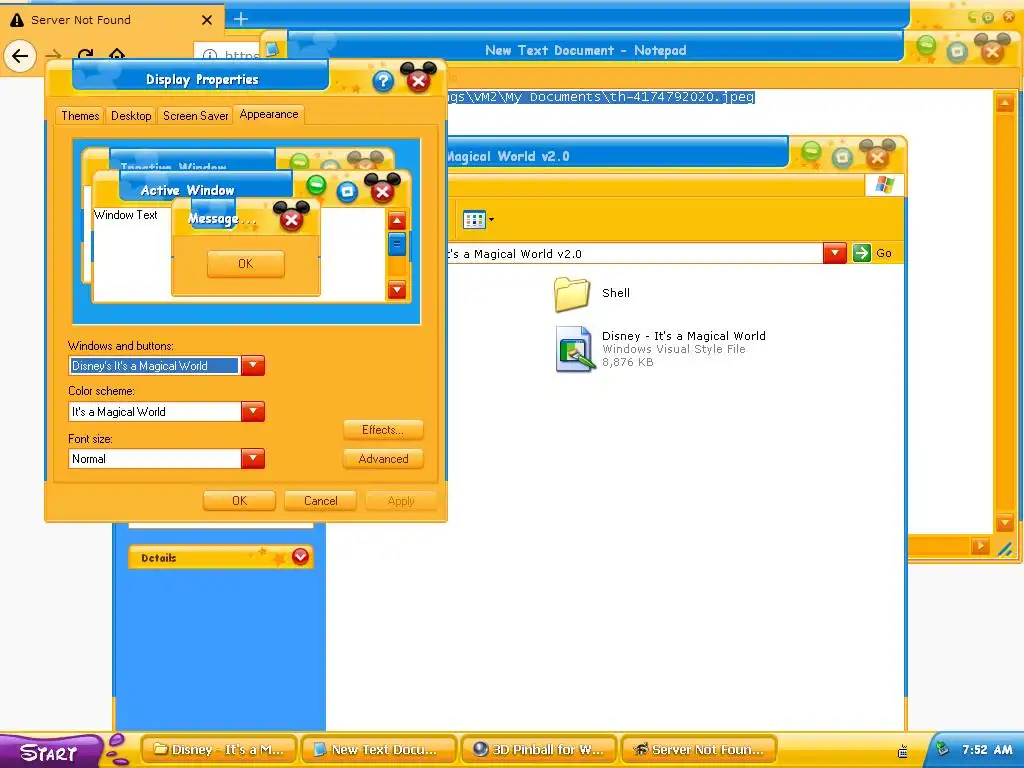Click the greyed Apply button
This screenshot has height=768, width=1024.
point(401,501)
